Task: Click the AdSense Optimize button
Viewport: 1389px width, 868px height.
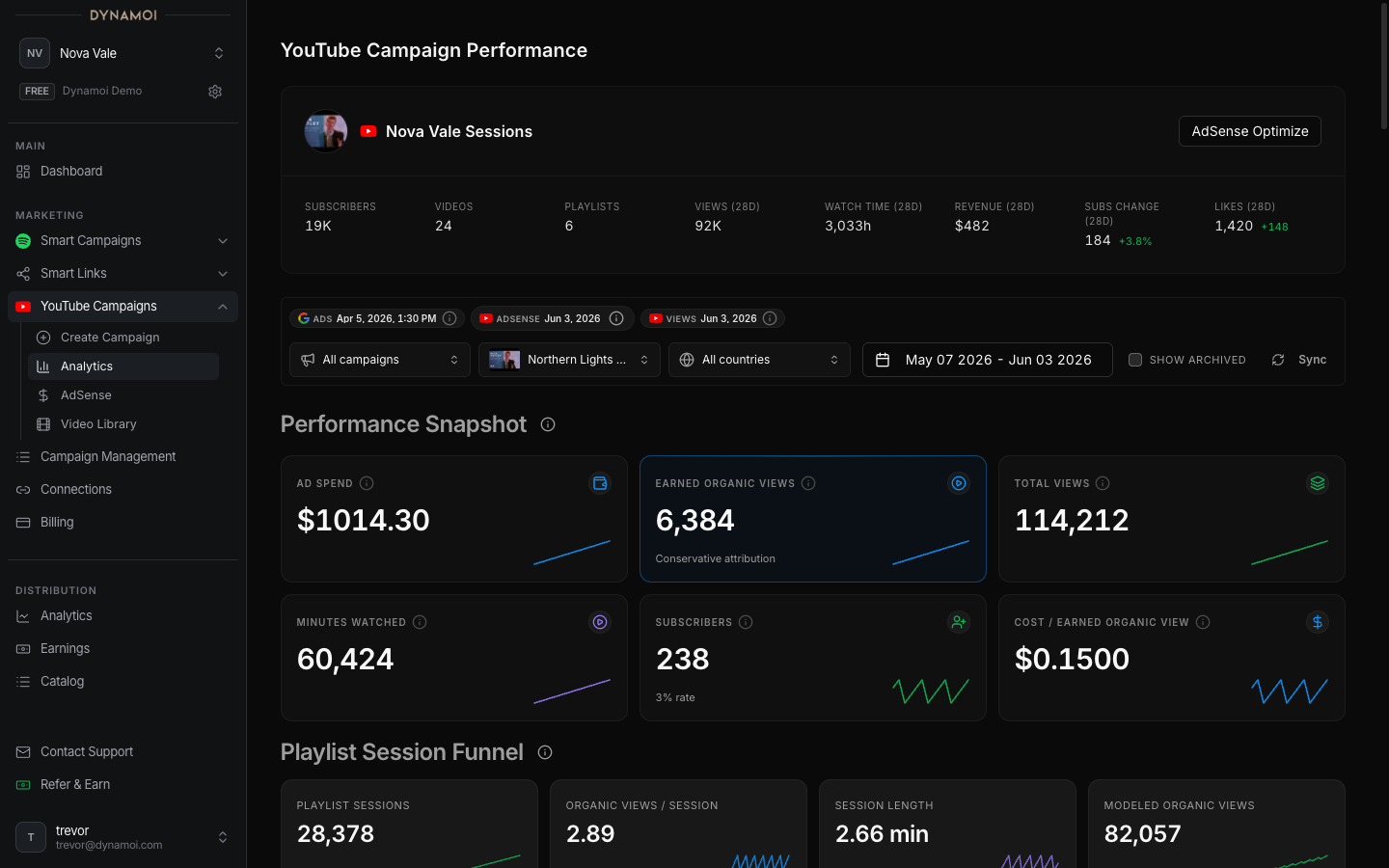Action: (x=1250, y=131)
